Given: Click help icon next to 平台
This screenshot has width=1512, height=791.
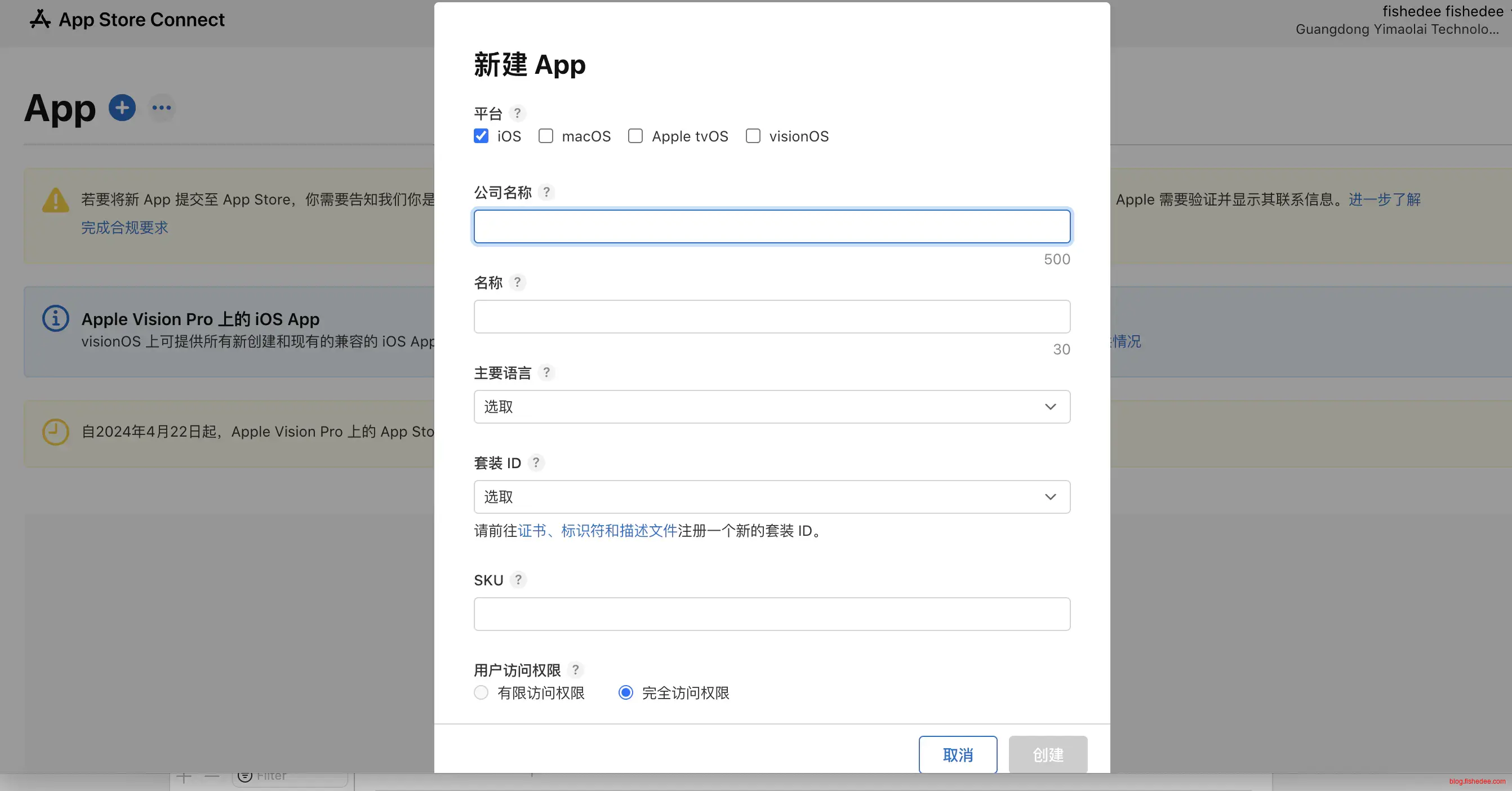Looking at the screenshot, I should pyautogui.click(x=517, y=113).
